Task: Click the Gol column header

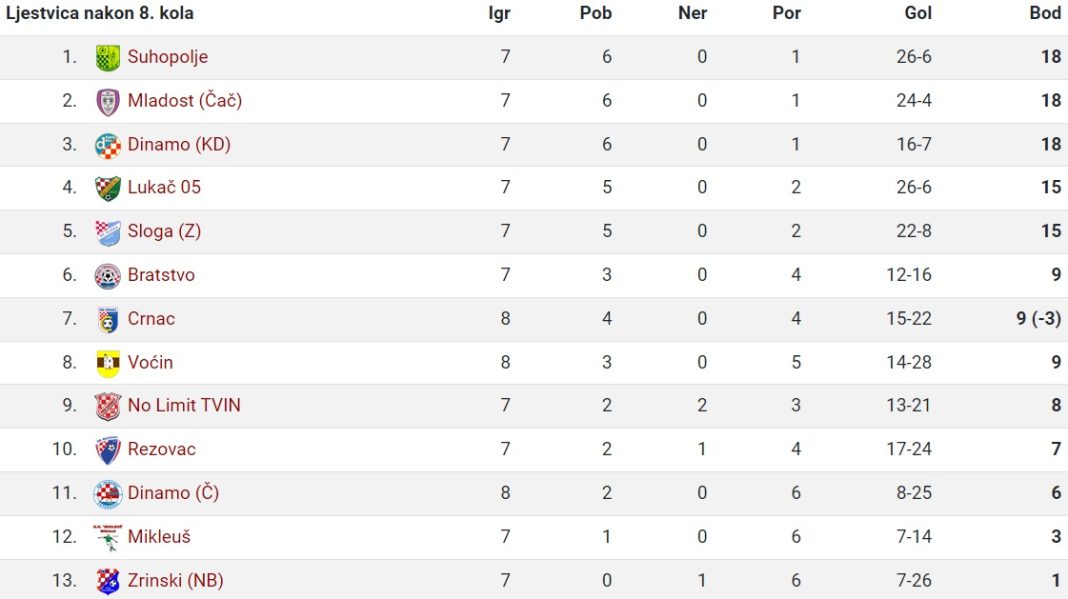Action: click(917, 13)
